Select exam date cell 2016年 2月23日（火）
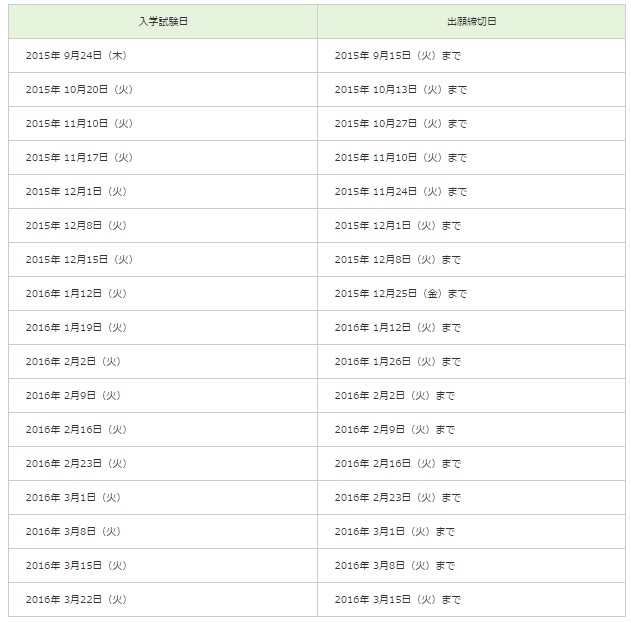Image resolution: width=631 pixels, height=623 pixels. pyautogui.click(x=76, y=464)
